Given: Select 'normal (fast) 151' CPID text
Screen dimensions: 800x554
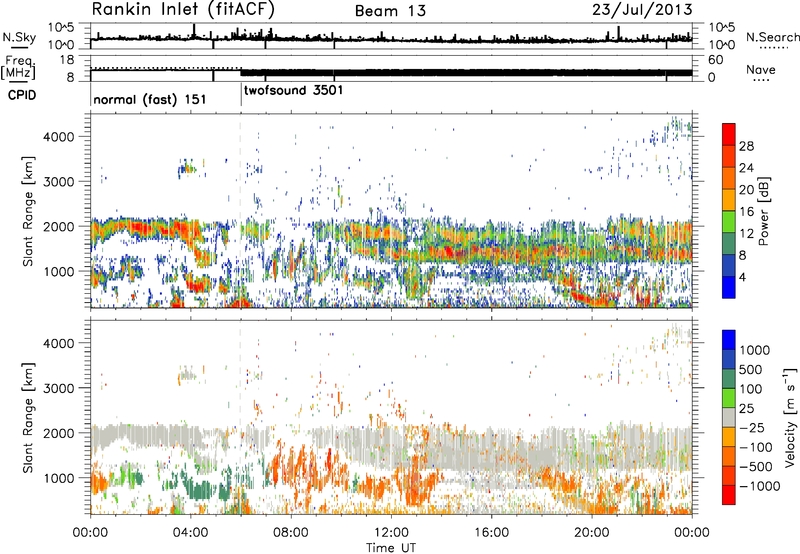Looking at the screenshot, I should [x=150, y=99].
